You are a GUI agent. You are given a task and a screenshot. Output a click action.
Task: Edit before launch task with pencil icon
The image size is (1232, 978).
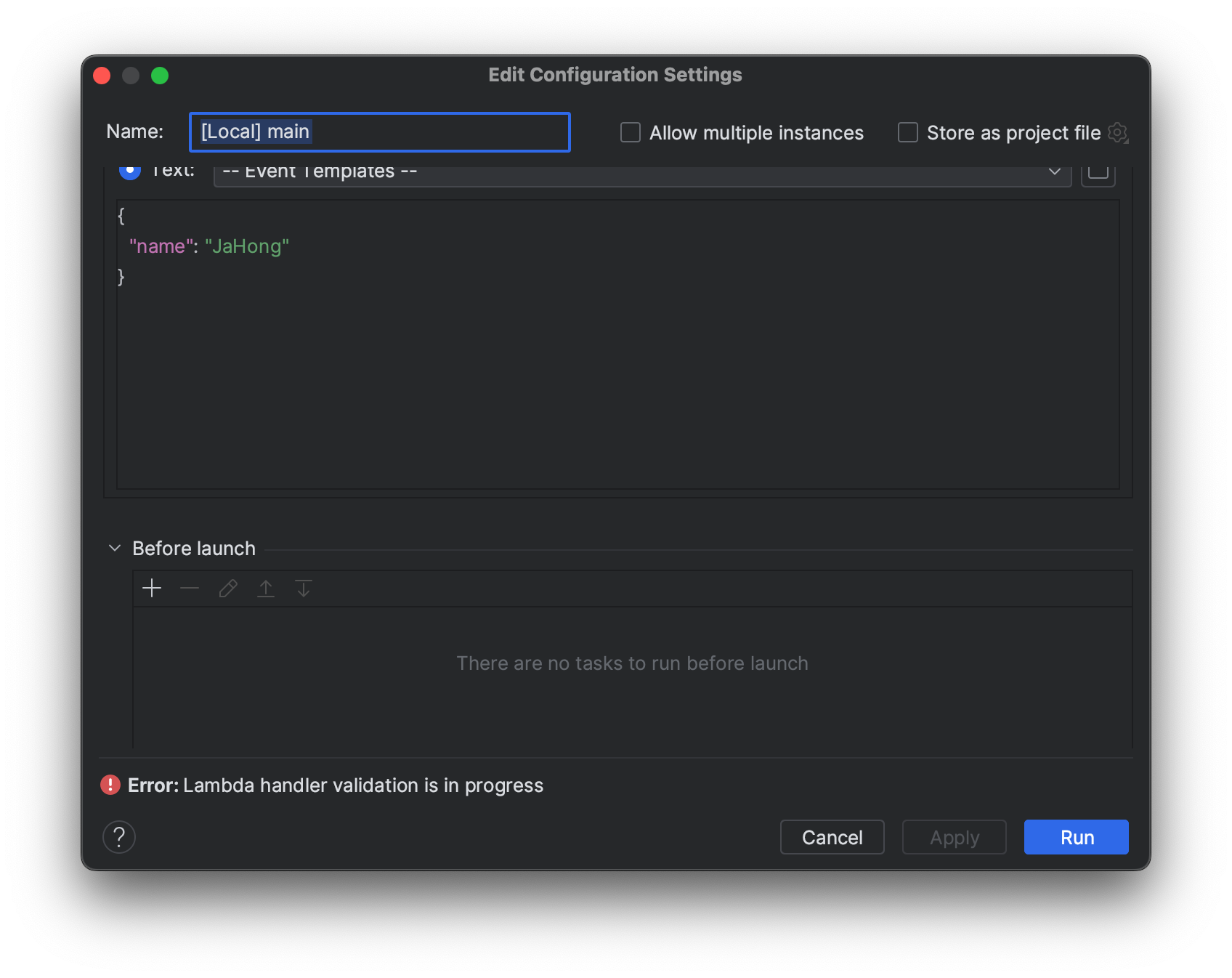tap(228, 588)
